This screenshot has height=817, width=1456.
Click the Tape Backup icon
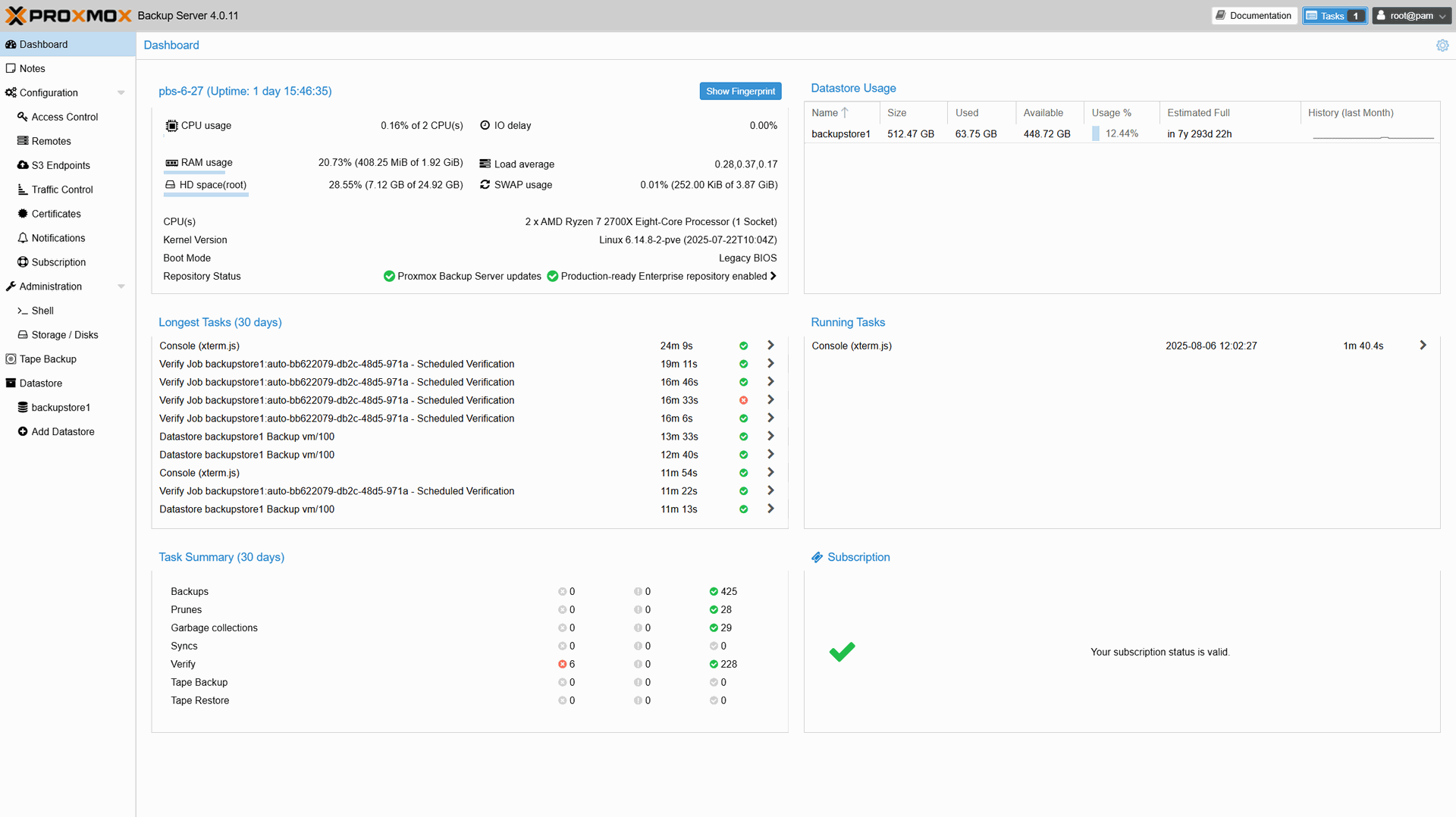(11, 359)
